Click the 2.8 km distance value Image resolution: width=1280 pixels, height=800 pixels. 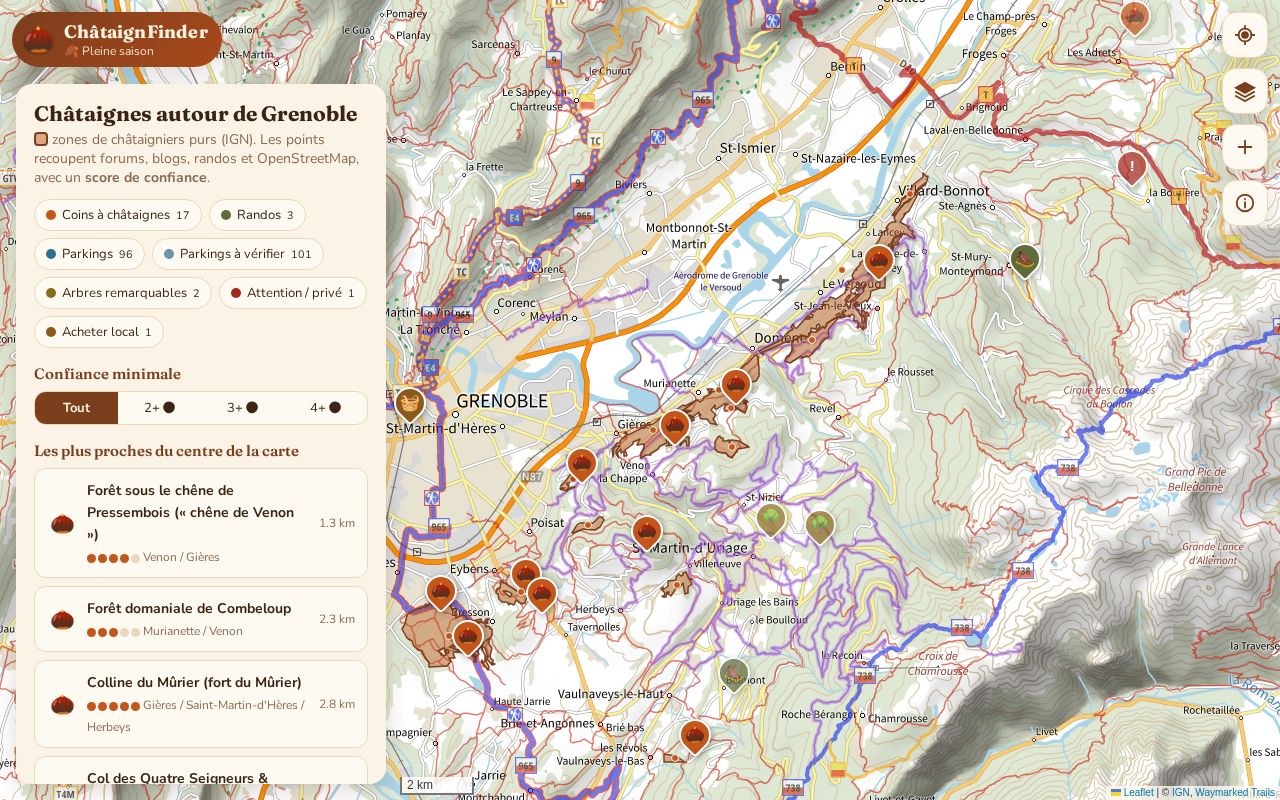[x=337, y=704]
